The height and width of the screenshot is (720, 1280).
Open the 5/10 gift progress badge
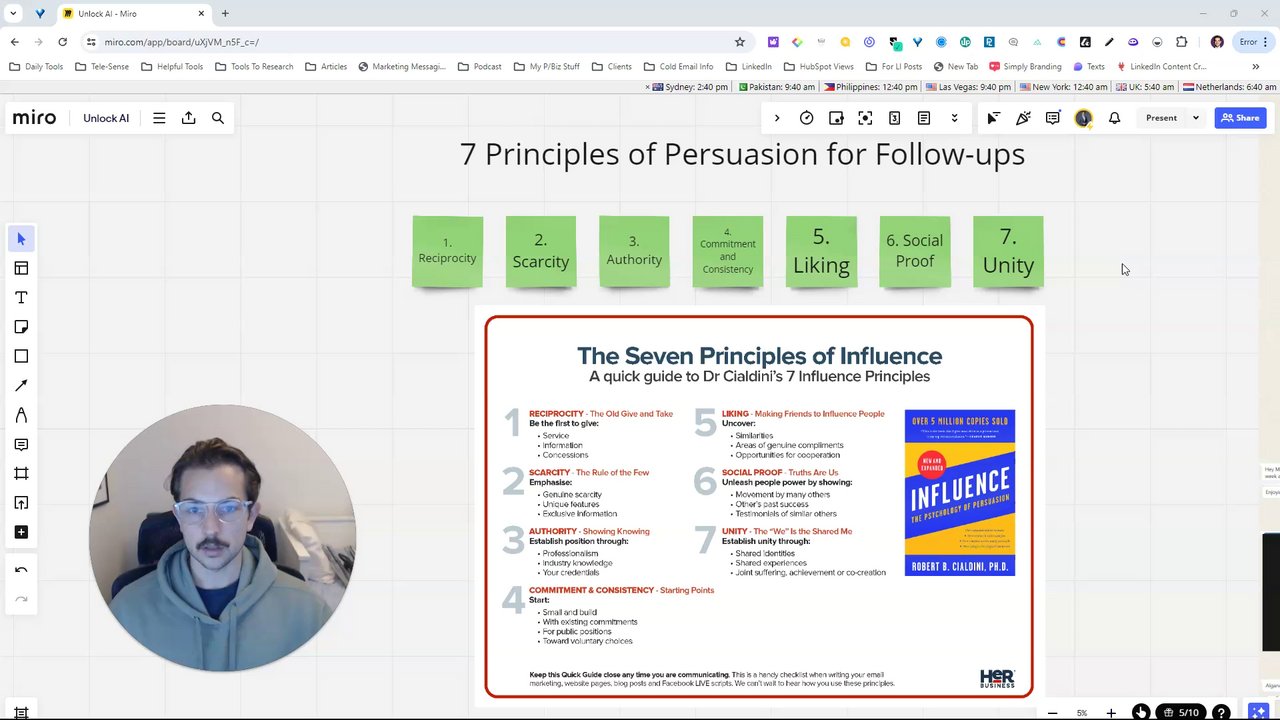(1181, 713)
